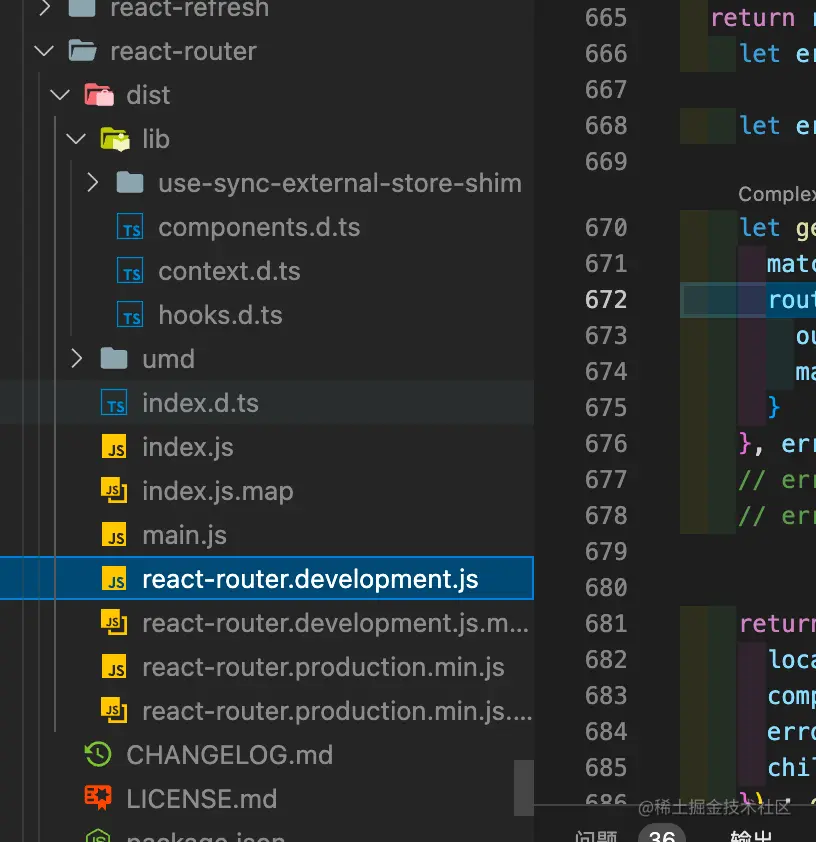
Task: Open react-router.production.min.js file
Action: tap(323, 667)
